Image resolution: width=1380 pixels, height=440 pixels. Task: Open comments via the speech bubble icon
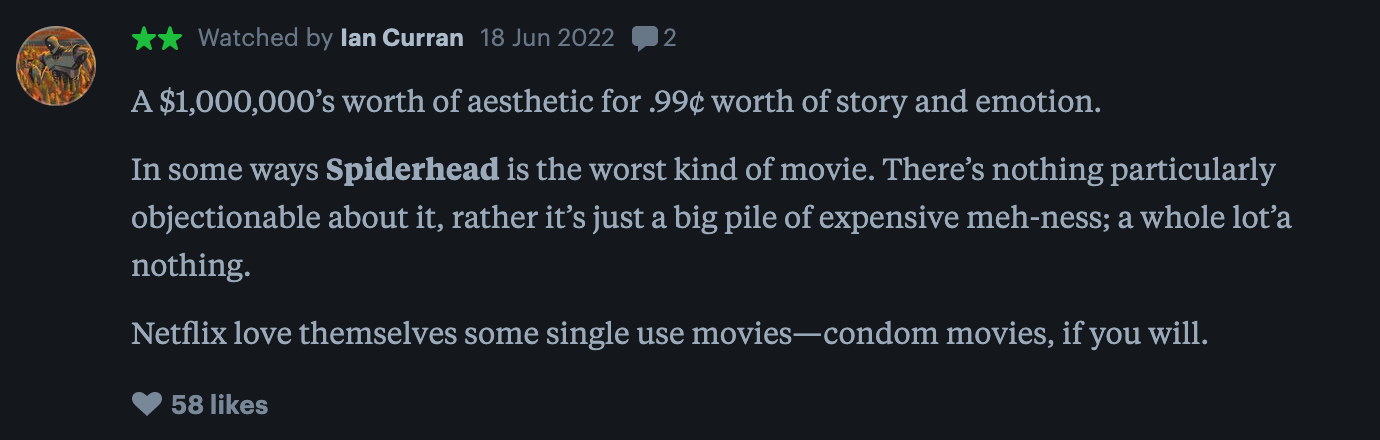pyautogui.click(x=645, y=38)
